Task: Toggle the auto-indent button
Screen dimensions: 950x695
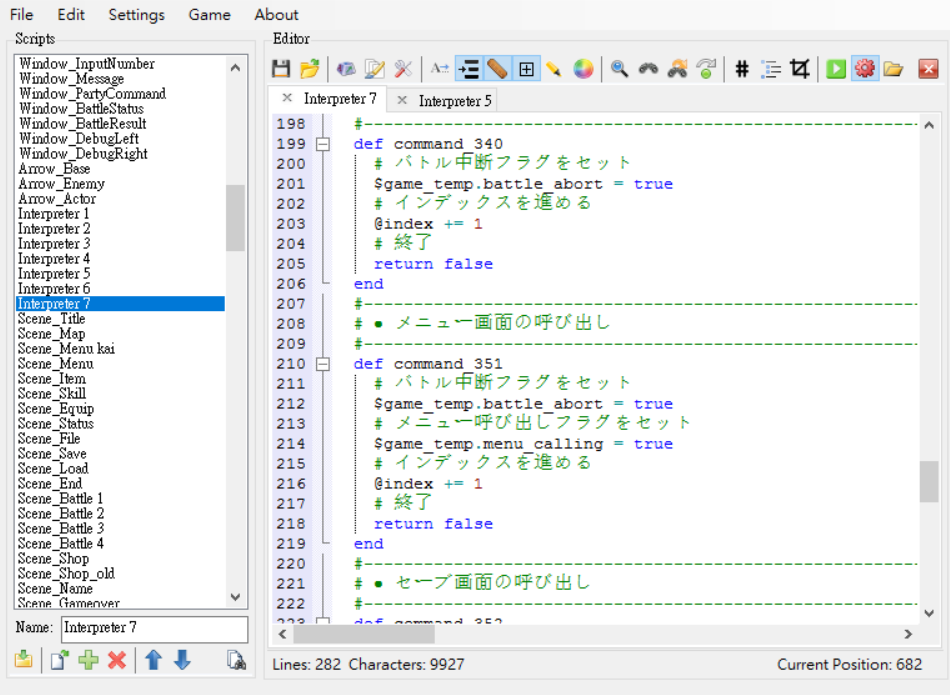Action: pyautogui.click(x=468, y=69)
